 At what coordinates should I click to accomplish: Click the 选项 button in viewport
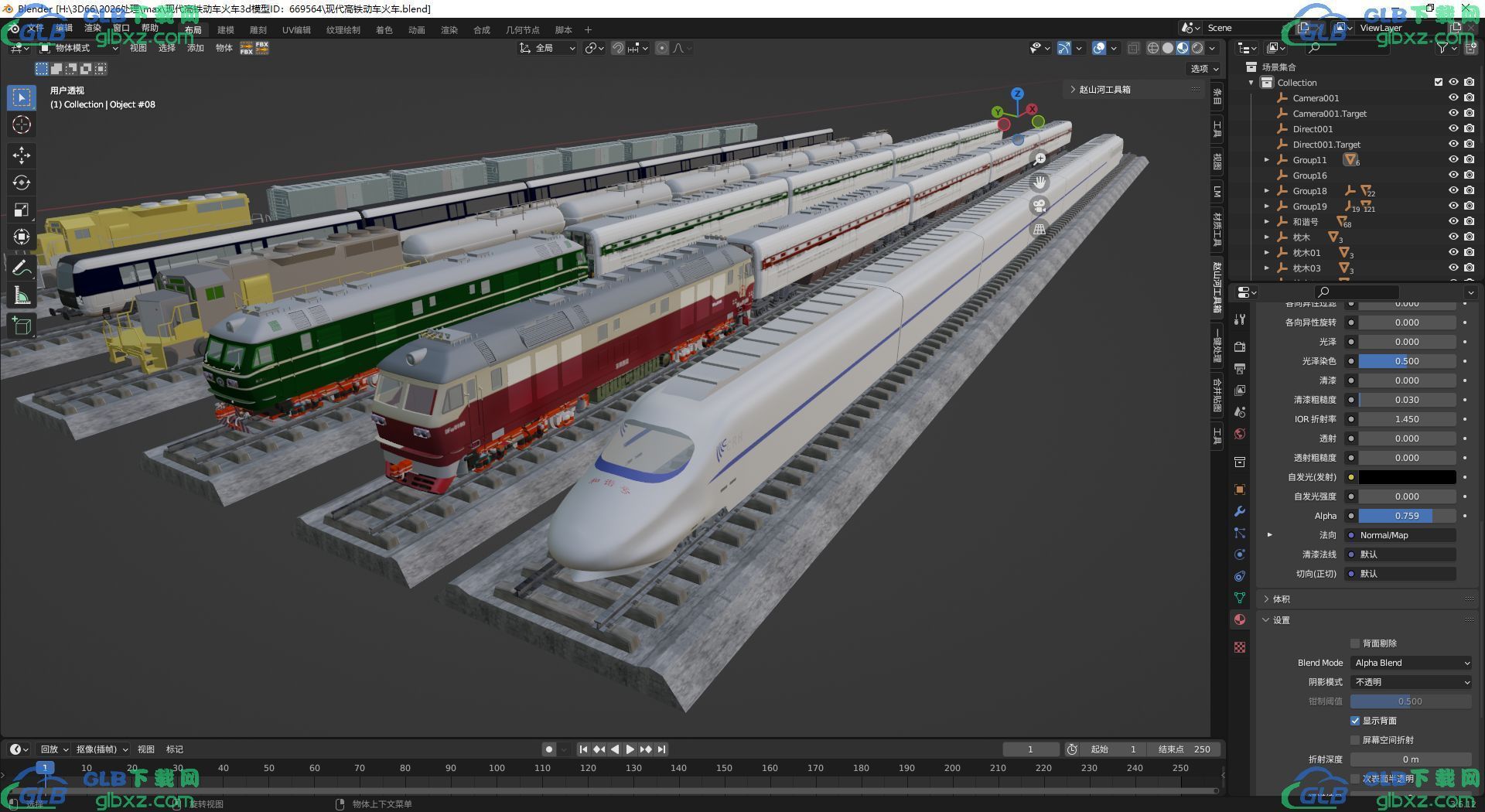point(1204,69)
